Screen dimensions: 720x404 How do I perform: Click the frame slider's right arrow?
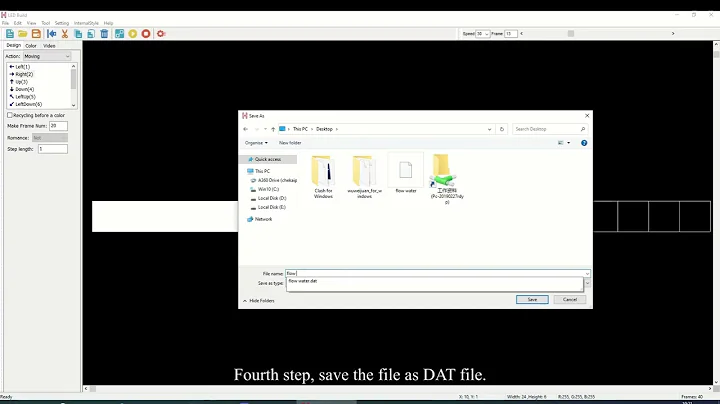click(673, 34)
